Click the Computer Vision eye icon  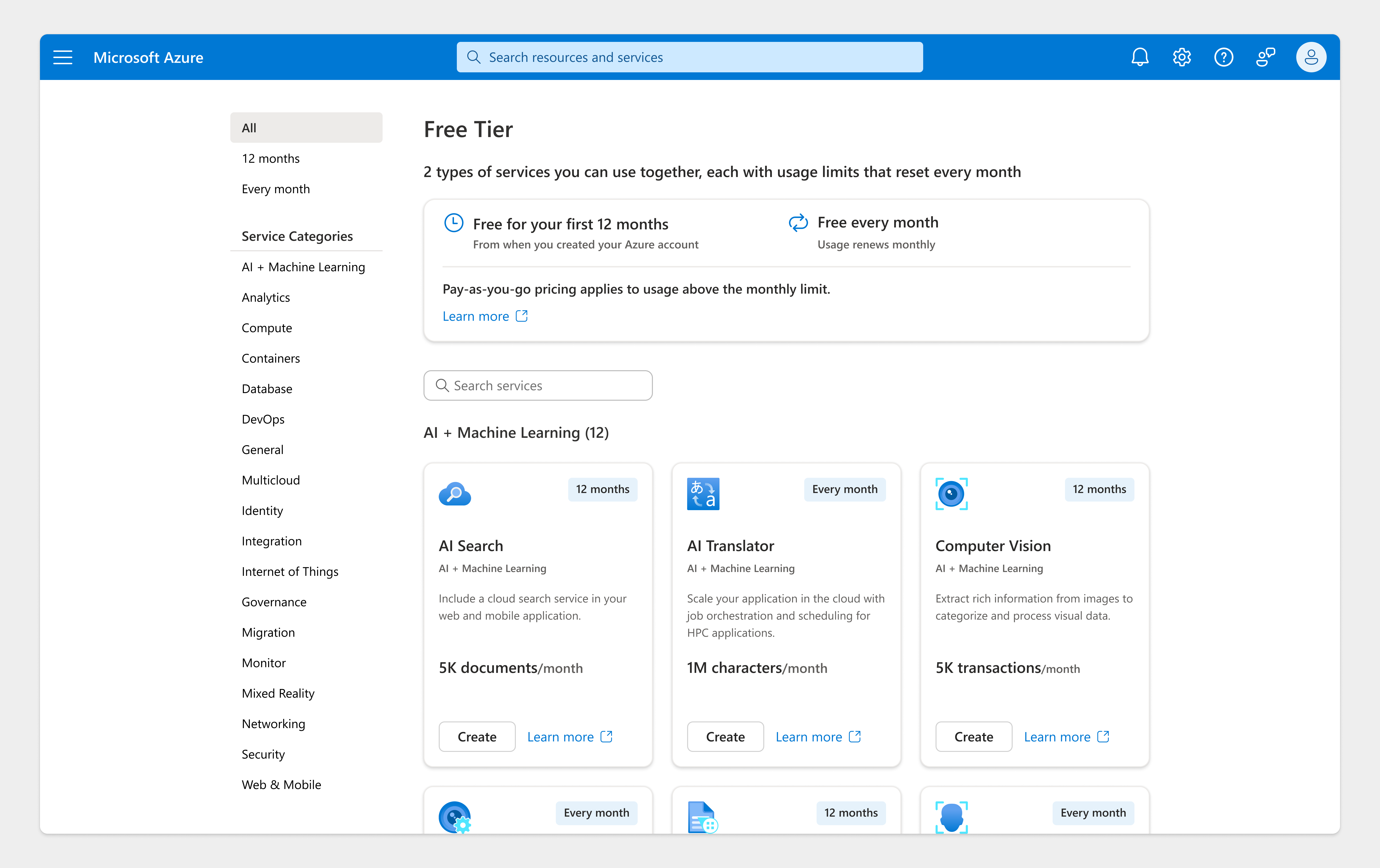pyautogui.click(x=951, y=494)
